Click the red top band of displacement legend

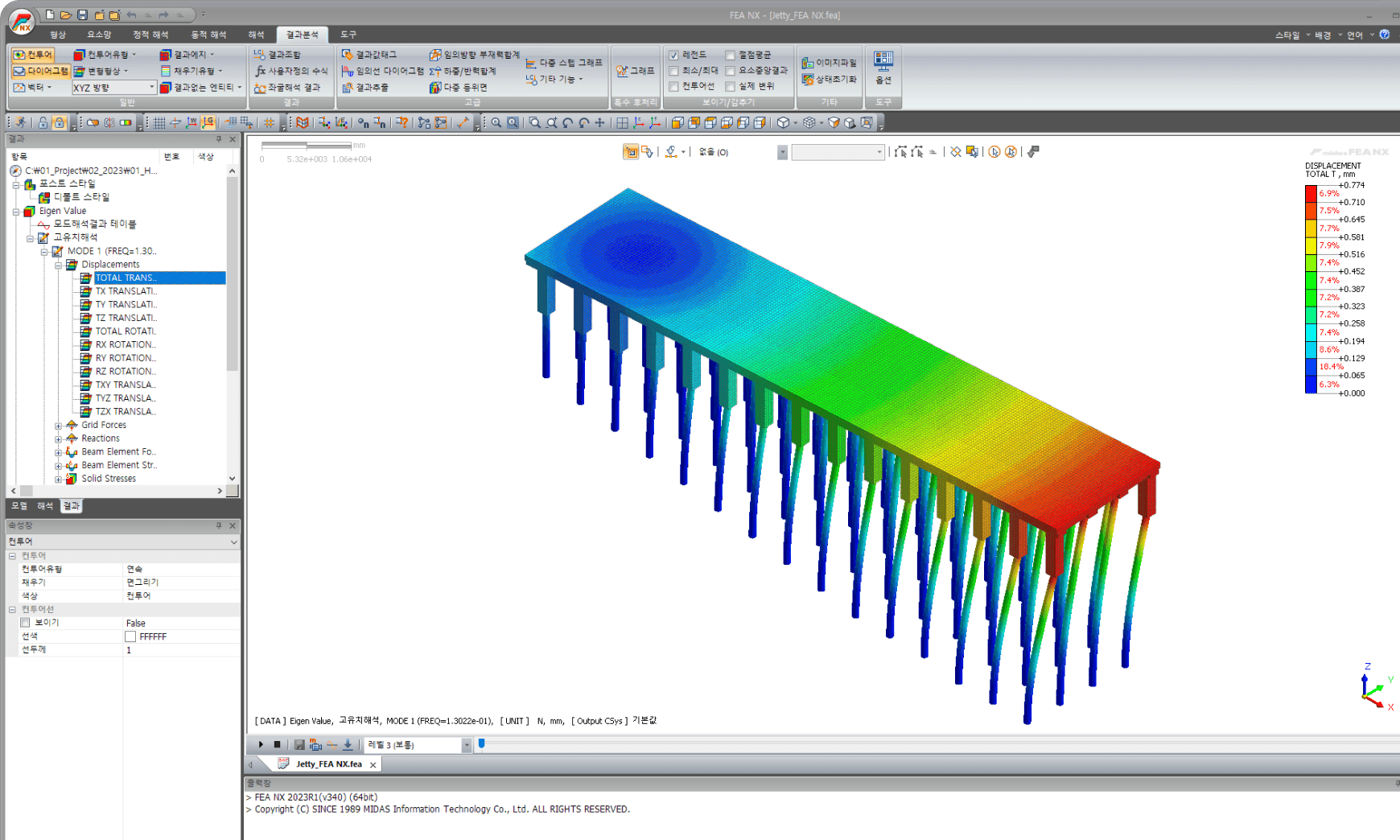[x=1311, y=194]
